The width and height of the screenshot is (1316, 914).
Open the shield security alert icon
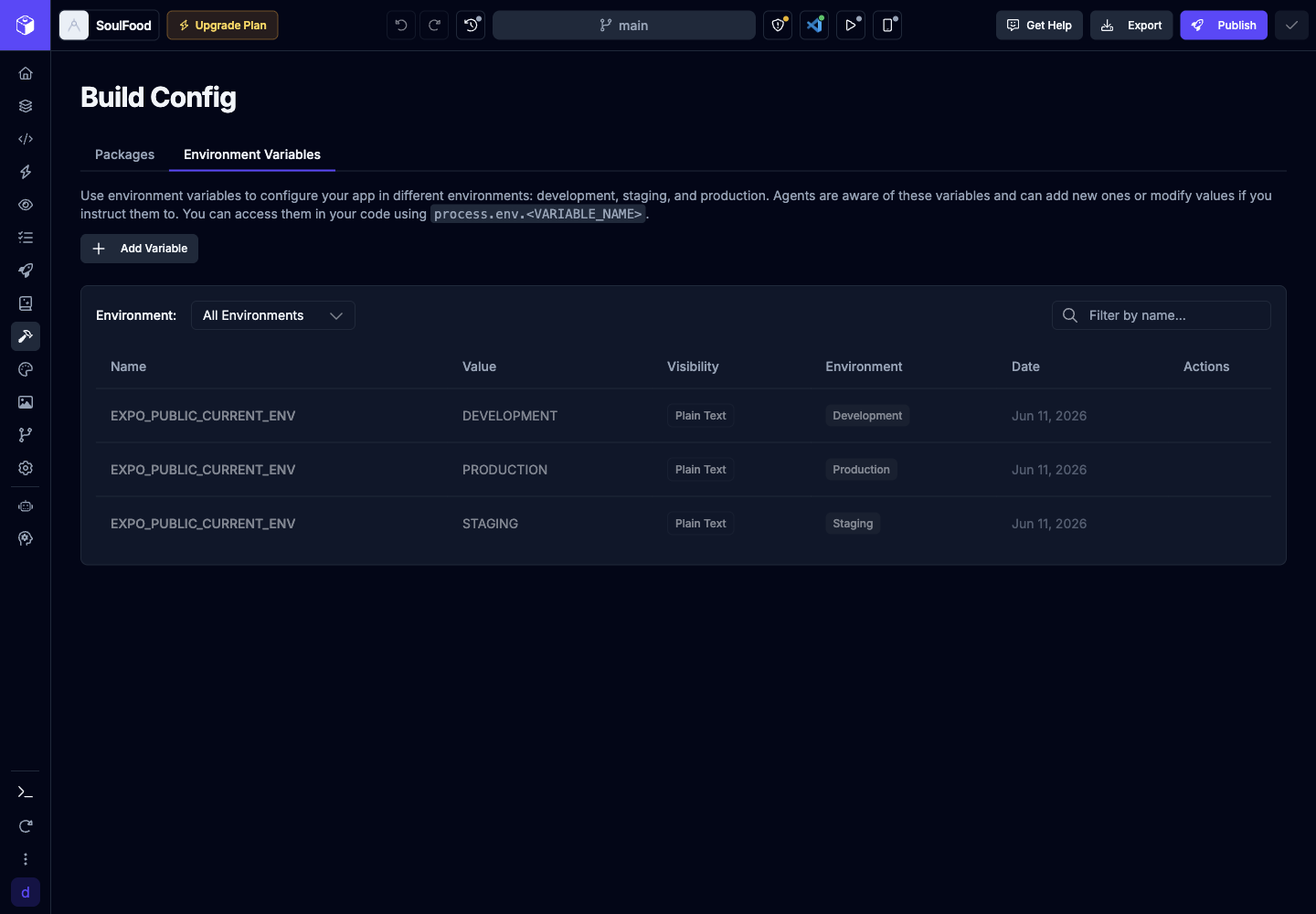tap(778, 26)
